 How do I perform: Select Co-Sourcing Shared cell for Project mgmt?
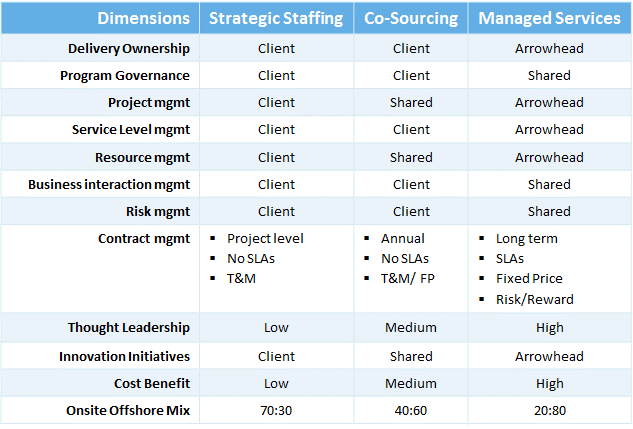tap(411, 102)
